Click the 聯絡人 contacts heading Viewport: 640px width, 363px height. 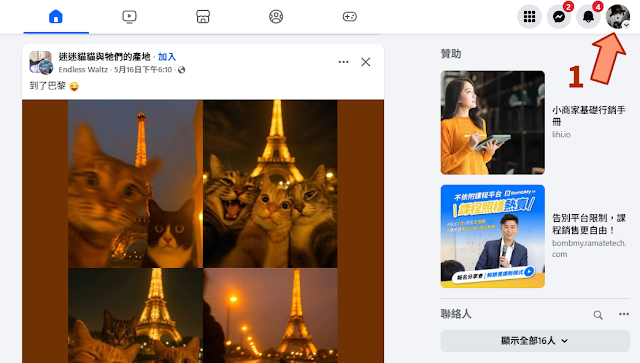point(456,314)
